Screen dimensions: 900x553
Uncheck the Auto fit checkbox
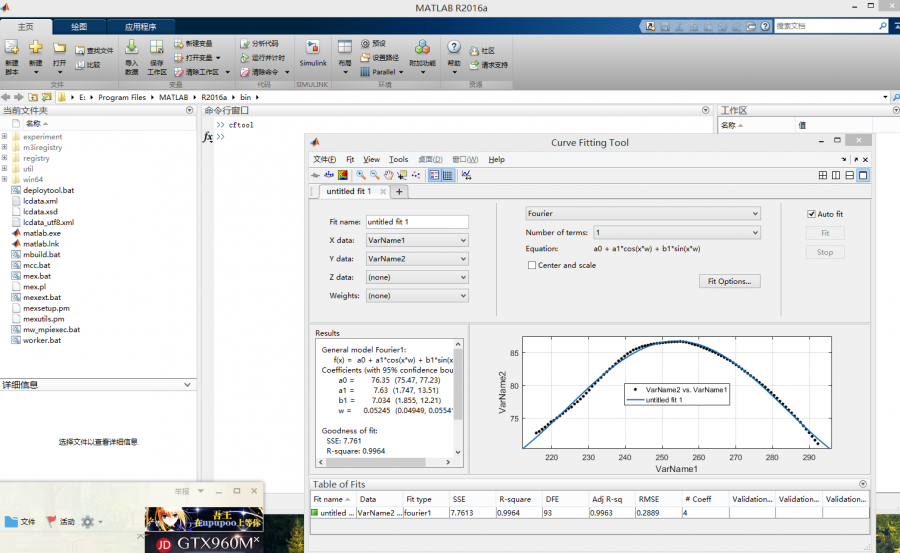point(812,214)
